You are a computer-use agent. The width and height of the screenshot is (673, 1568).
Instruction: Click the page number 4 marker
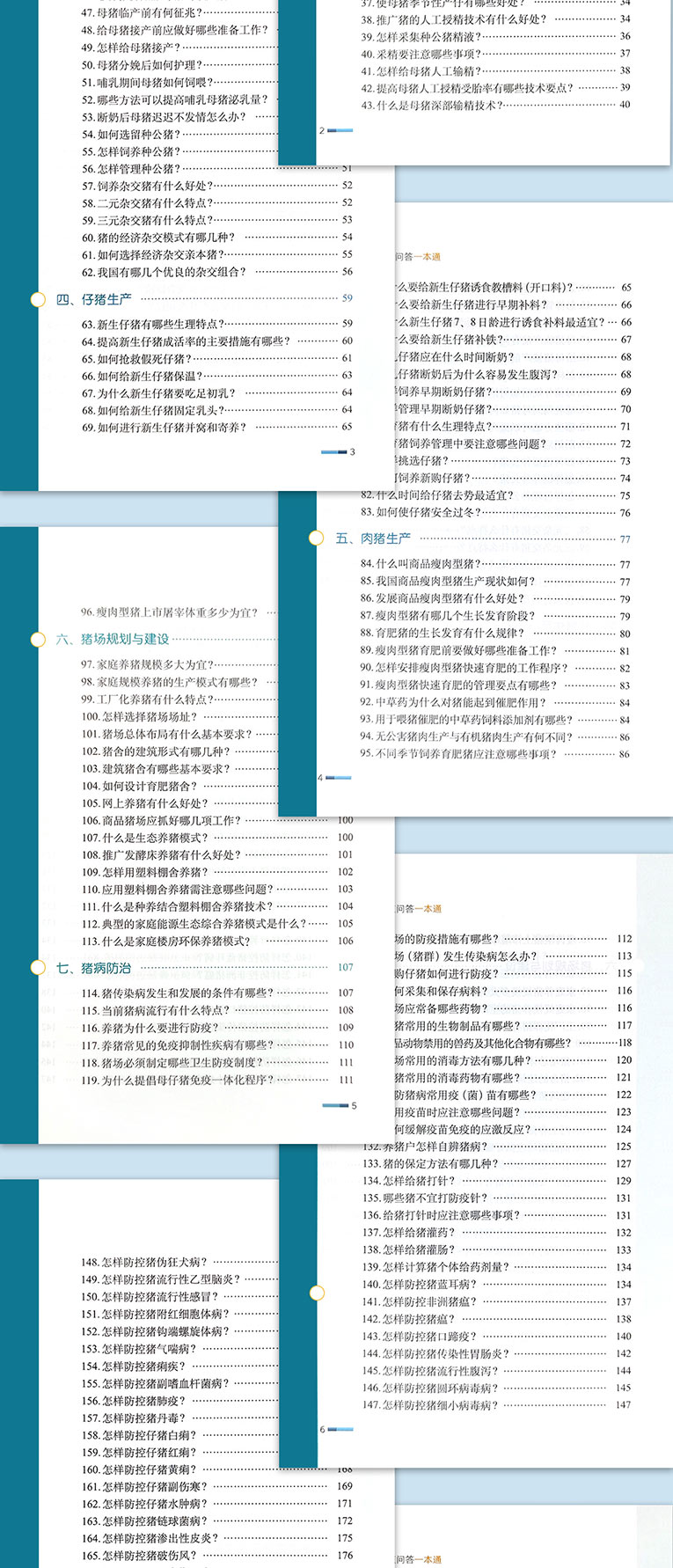[x=320, y=778]
